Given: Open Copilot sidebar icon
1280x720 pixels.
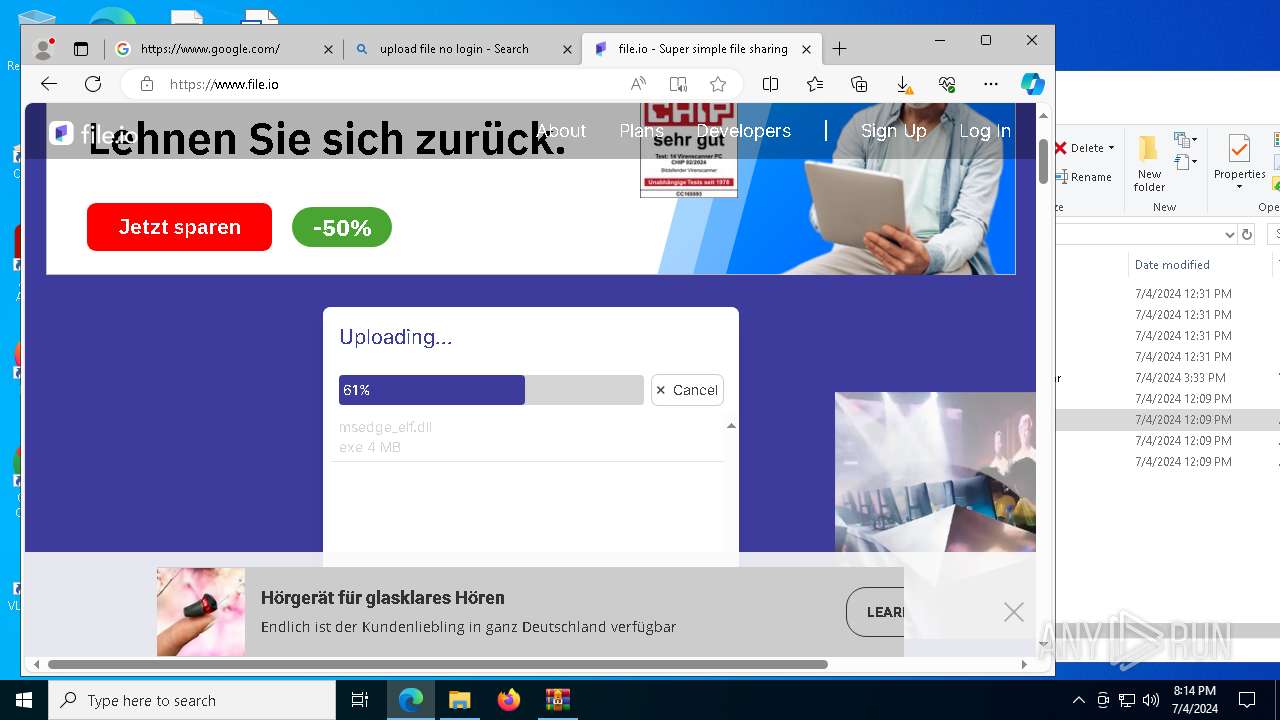Looking at the screenshot, I should (1033, 84).
